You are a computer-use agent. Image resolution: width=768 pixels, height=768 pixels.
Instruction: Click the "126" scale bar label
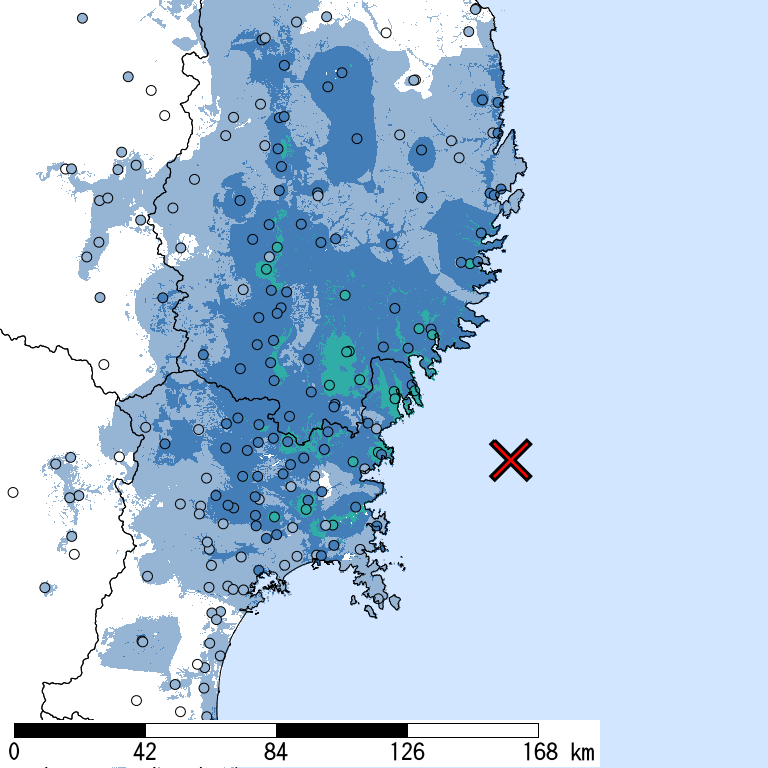click(407, 752)
